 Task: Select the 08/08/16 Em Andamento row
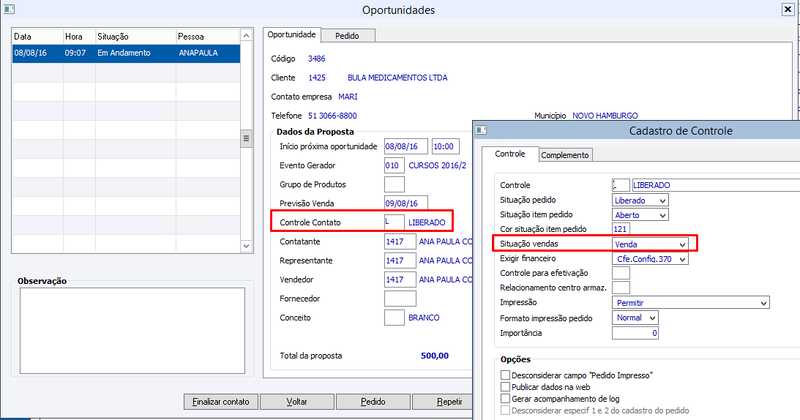[126, 53]
